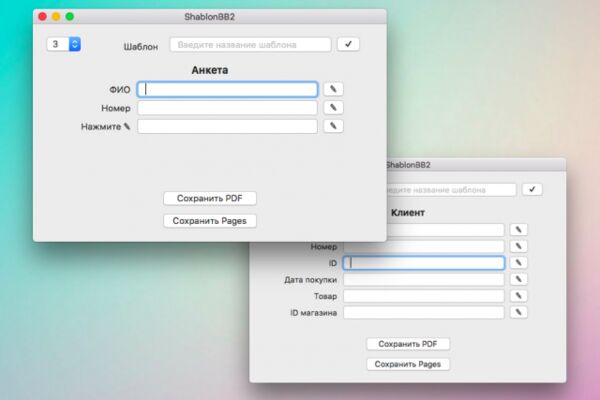Click the pencil icon beside front Номер field
Image resolution: width=600 pixels, height=400 pixels.
[333, 108]
